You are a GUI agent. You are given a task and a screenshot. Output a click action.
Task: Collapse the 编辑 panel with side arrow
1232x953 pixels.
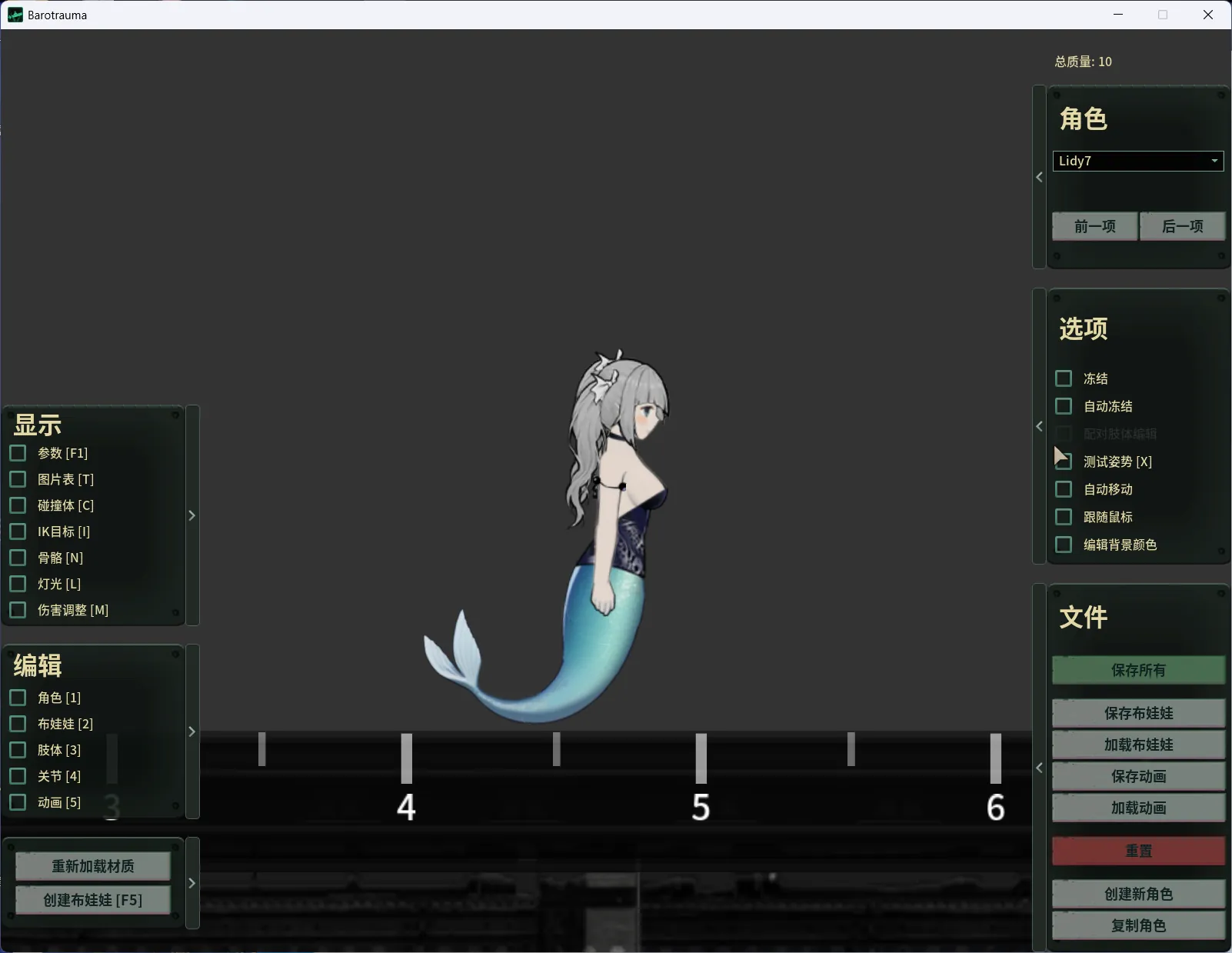[192, 731]
